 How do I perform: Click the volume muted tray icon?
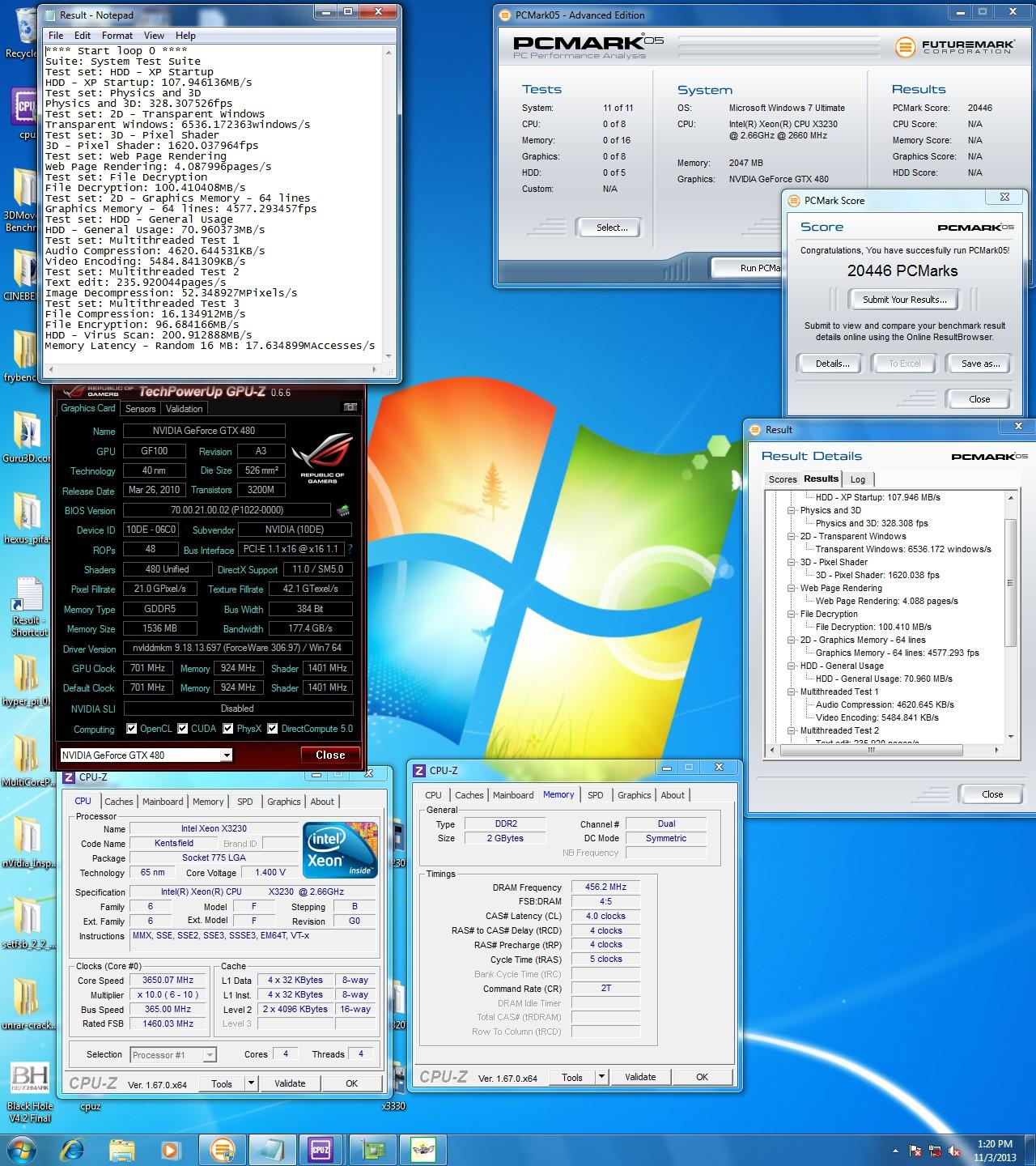[953, 1151]
